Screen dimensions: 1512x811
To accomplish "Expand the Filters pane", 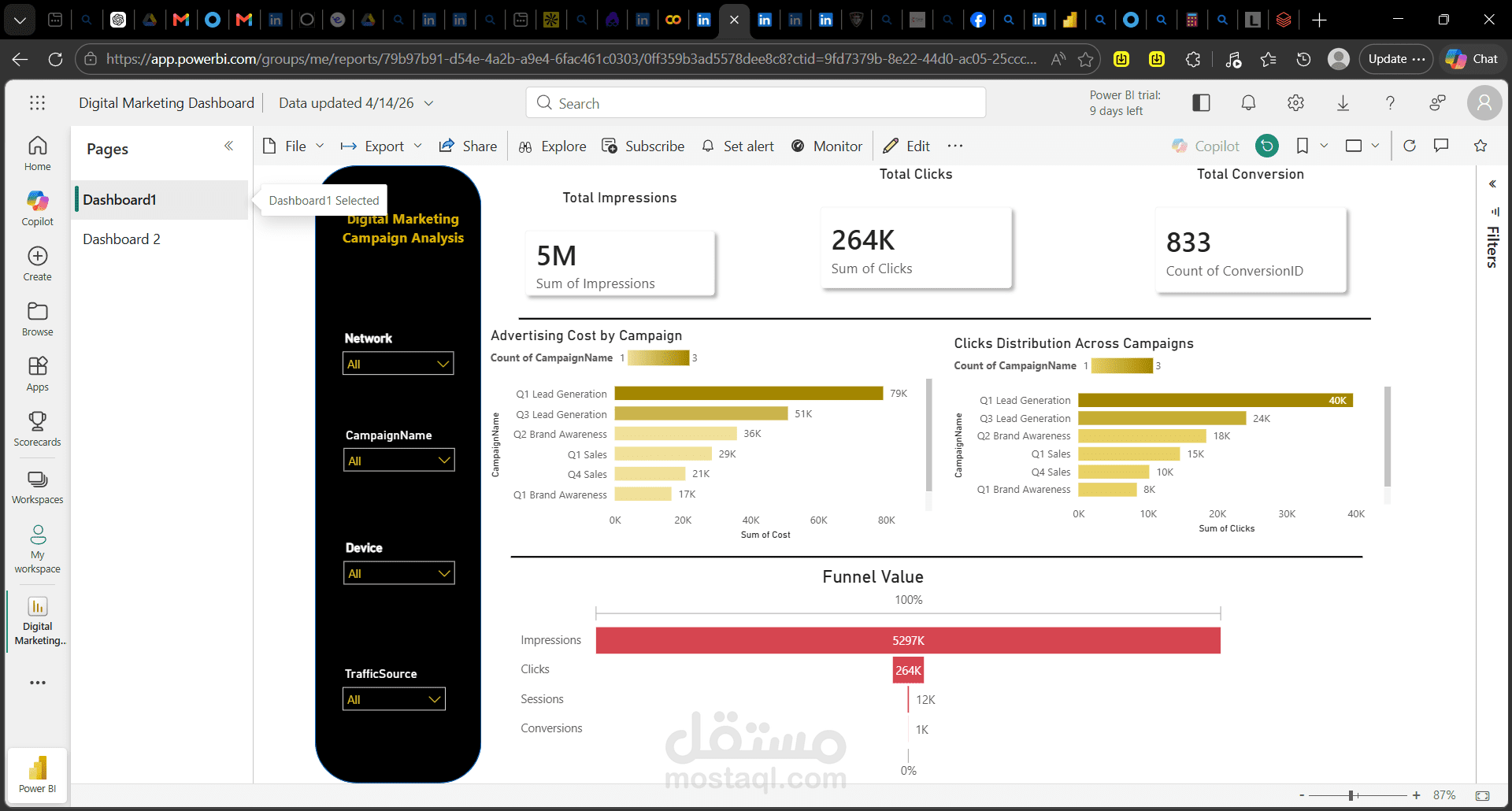I will (x=1492, y=184).
